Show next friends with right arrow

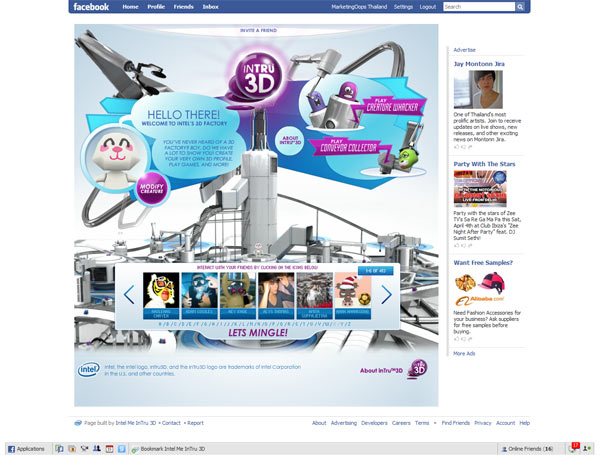(x=386, y=295)
